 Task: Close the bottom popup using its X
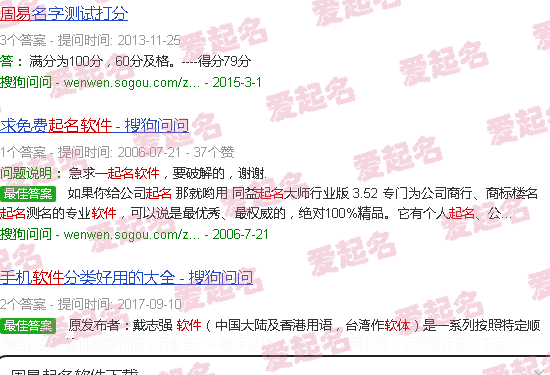pyautogui.click(x=539, y=372)
